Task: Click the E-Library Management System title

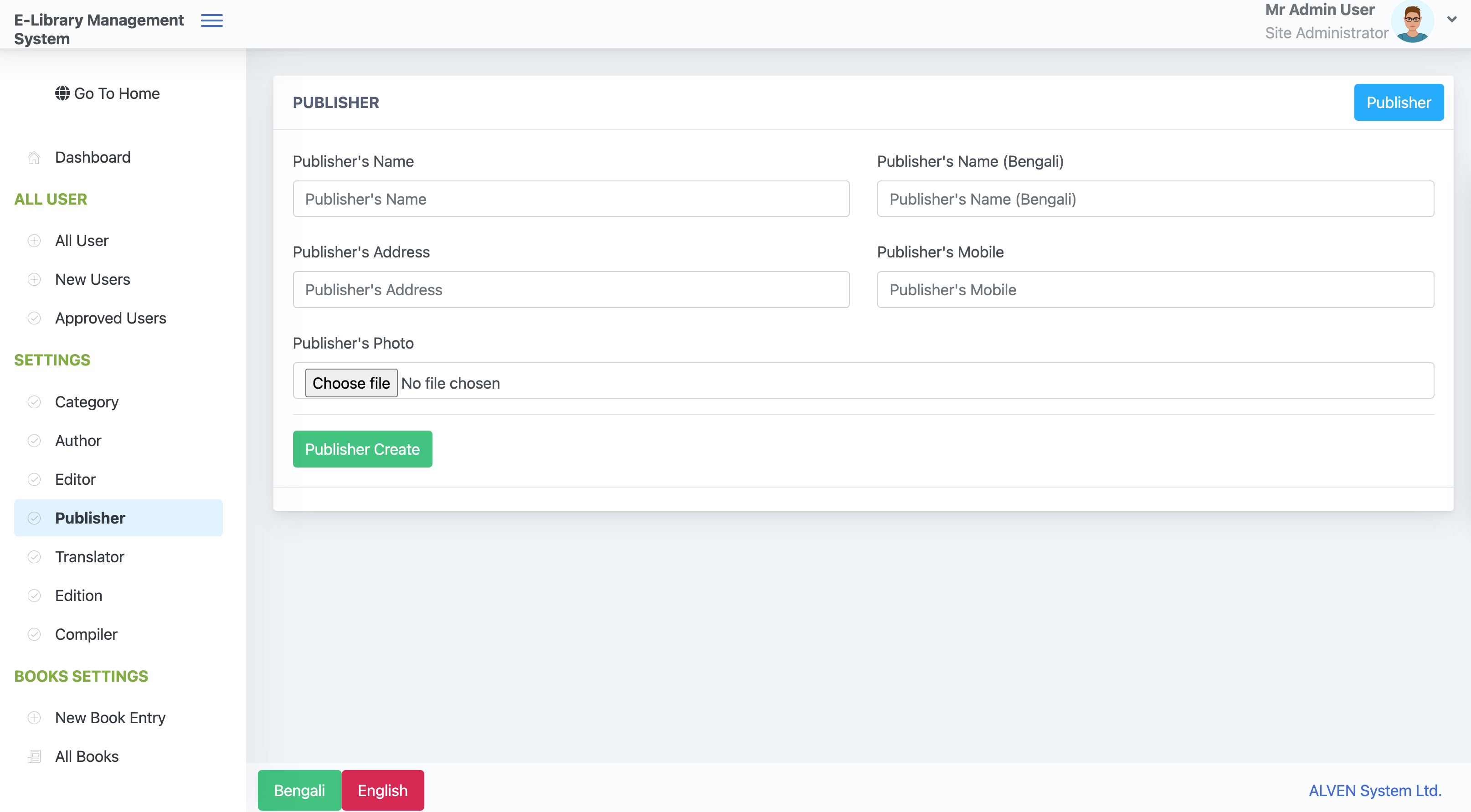Action: click(99, 29)
